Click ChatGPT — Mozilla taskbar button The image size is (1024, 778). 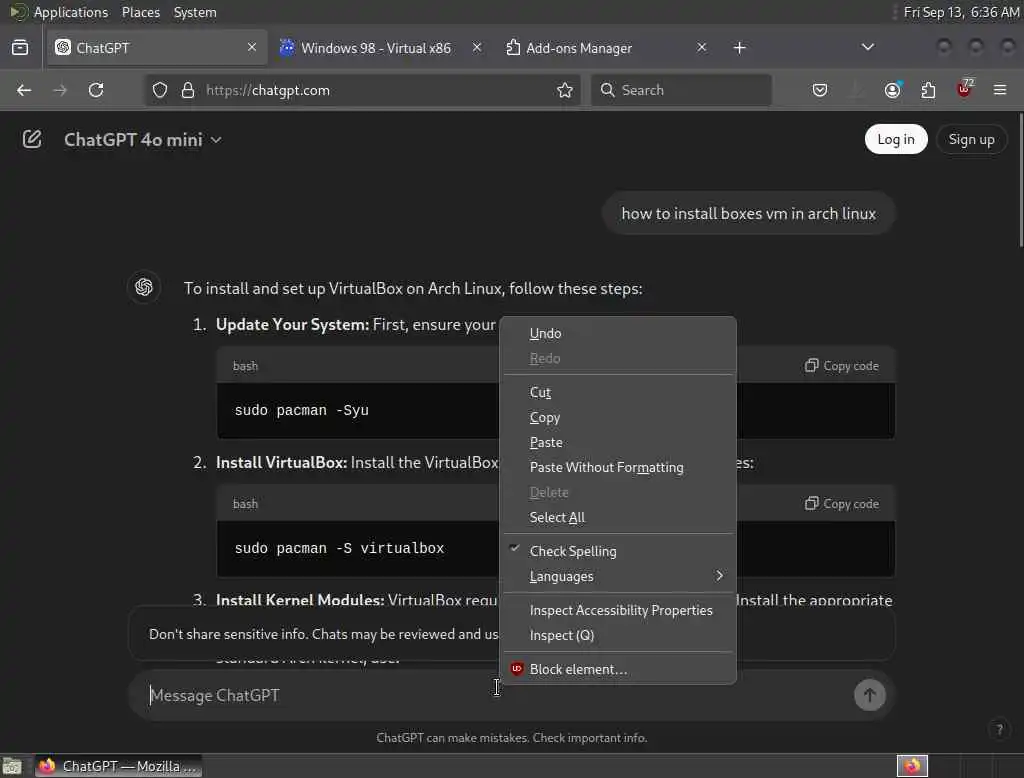[x=118, y=766]
